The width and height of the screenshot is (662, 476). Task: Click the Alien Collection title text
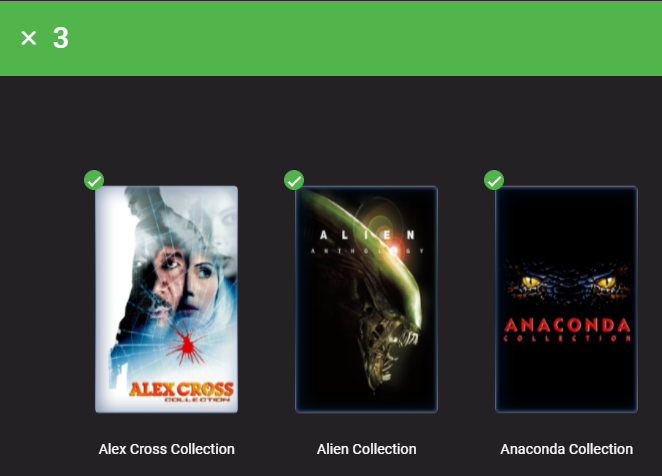[366, 449]
